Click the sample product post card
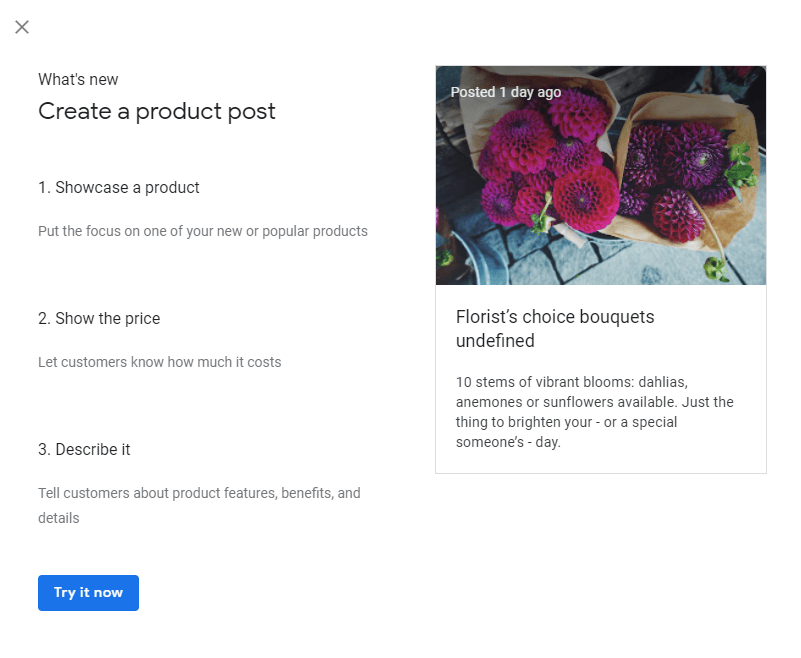The height and width of the screenshot is (658, 801). (600, 265)
